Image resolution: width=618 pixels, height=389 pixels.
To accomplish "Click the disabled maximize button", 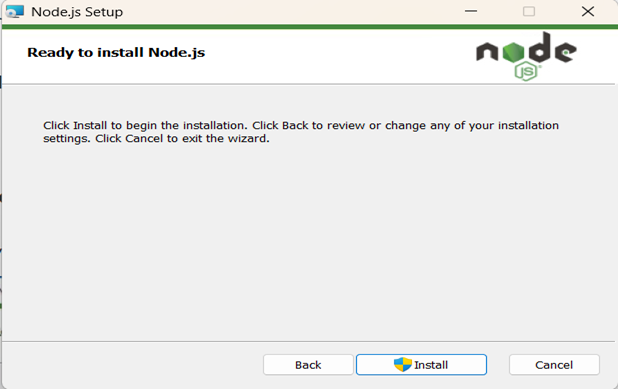I will (529, 11).
